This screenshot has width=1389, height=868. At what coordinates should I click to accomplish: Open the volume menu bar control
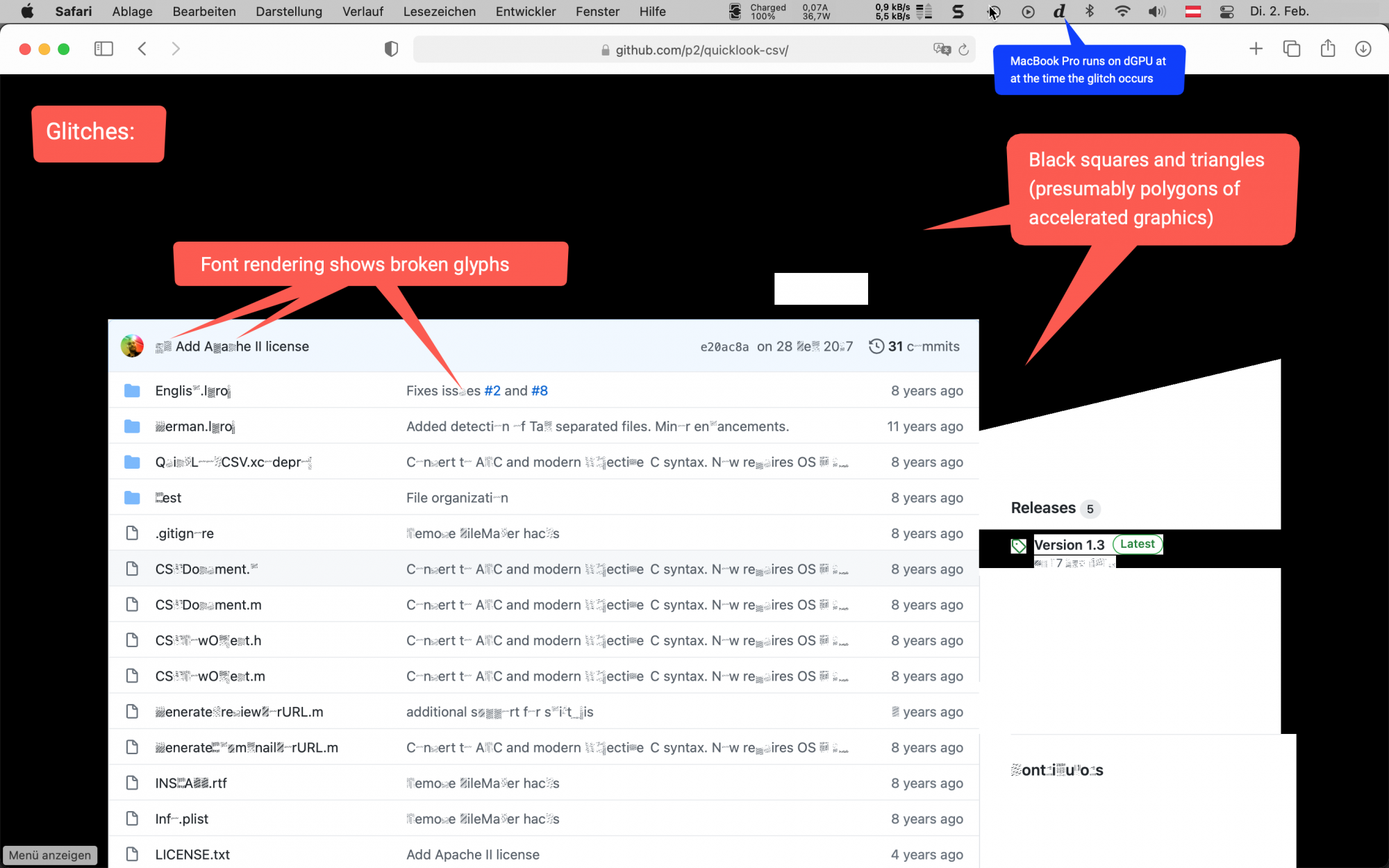click(x=1156, y=11)
